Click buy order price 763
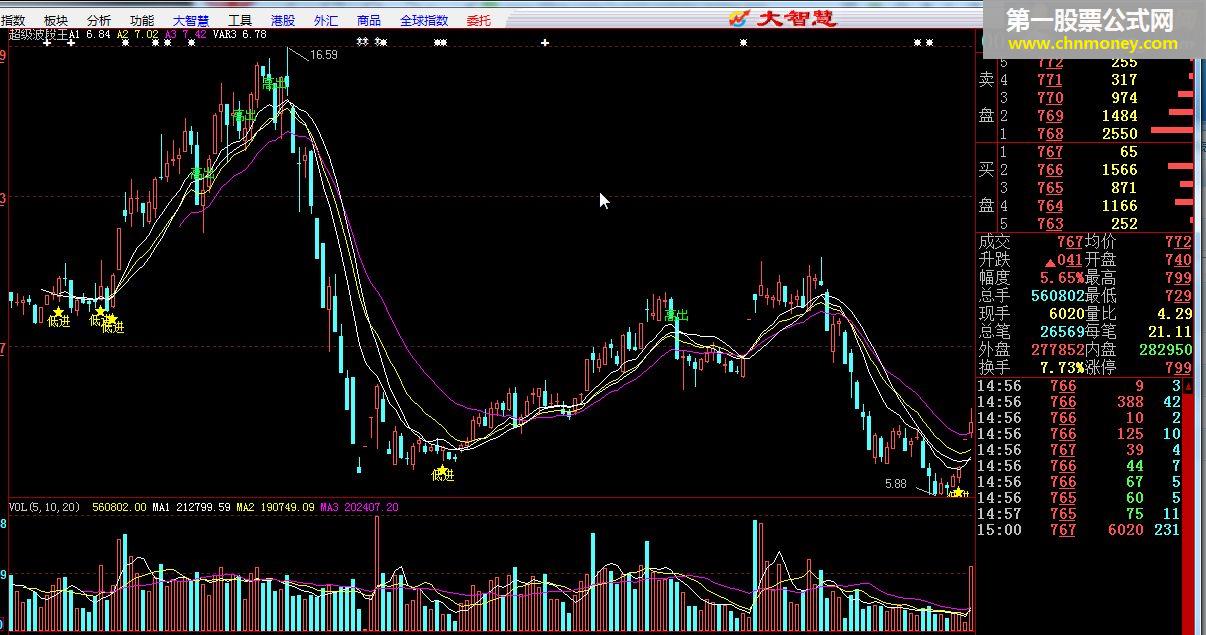This screenshot has width=1206, height=635. pos(1050,224)
